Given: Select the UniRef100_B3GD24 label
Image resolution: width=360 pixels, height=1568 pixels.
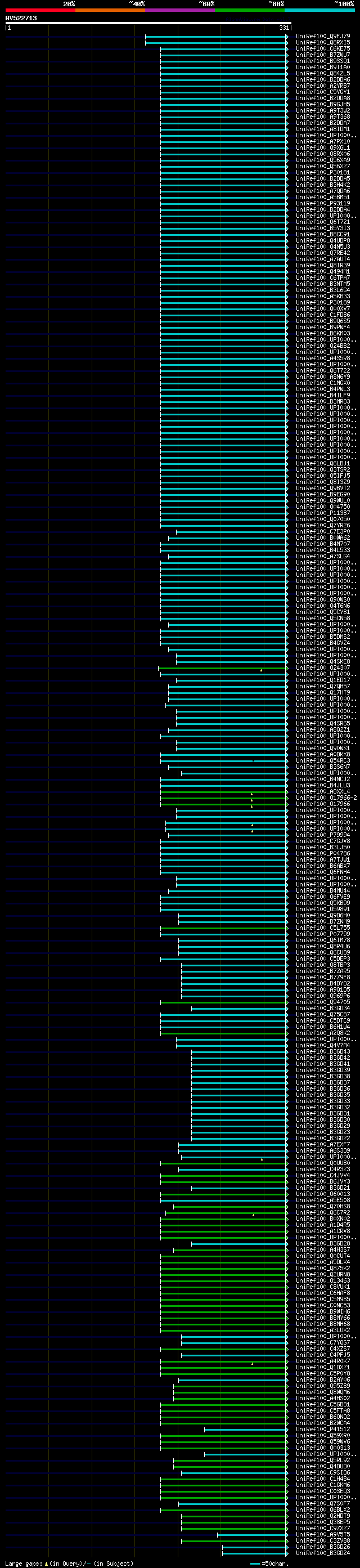Looking at the screenshot, I should tap(323, 1553).
